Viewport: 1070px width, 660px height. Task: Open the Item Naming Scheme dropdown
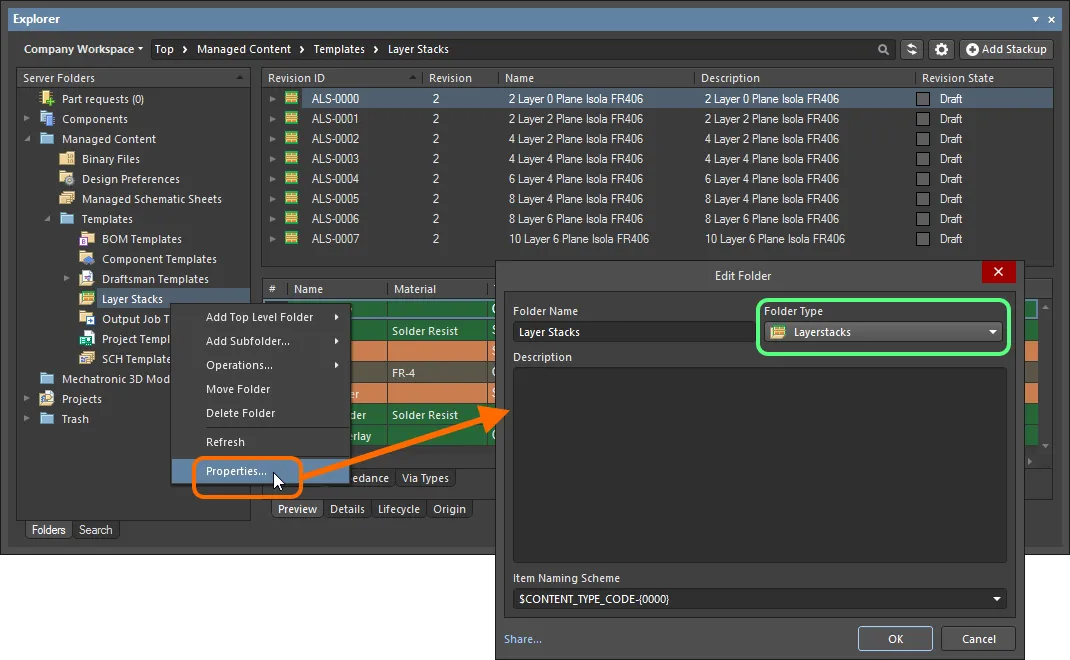[760, 599]
